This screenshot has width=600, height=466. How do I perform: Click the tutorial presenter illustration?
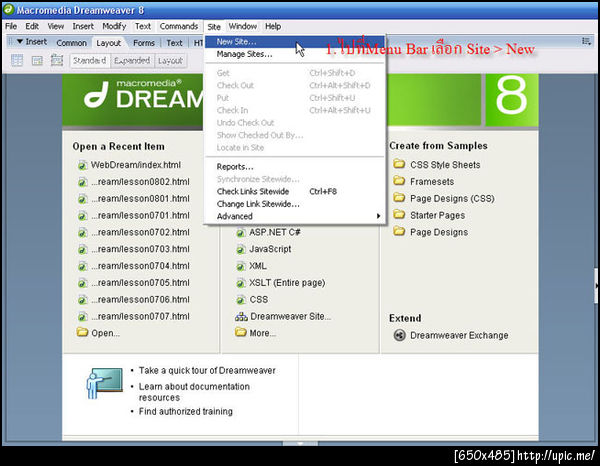click(104, 383)
